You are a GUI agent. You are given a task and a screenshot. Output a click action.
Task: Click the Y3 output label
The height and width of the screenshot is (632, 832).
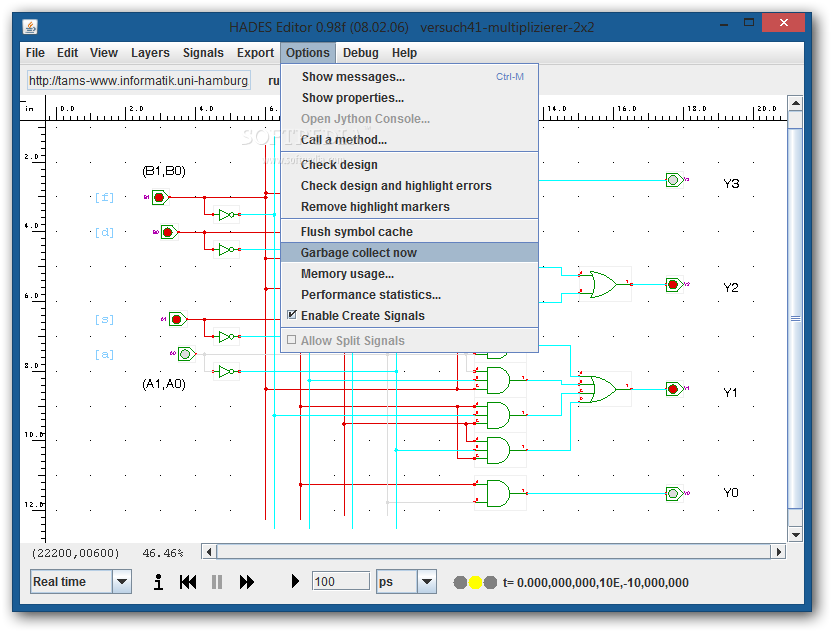coord(731,184)
